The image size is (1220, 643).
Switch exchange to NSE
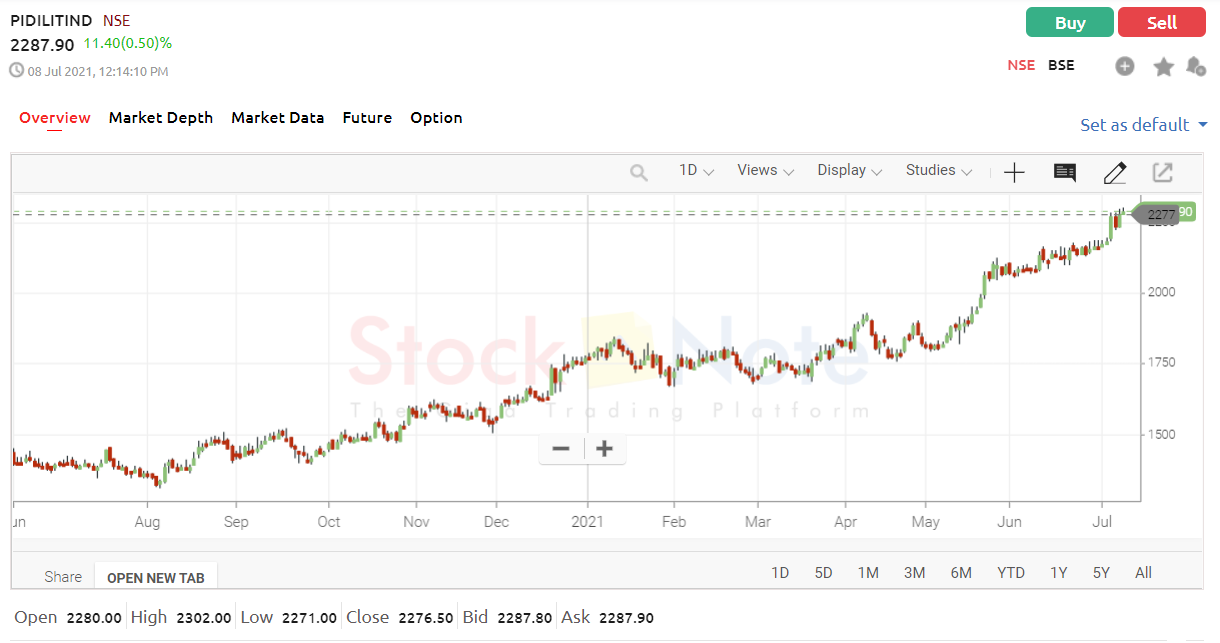[x=1021, y=65]
